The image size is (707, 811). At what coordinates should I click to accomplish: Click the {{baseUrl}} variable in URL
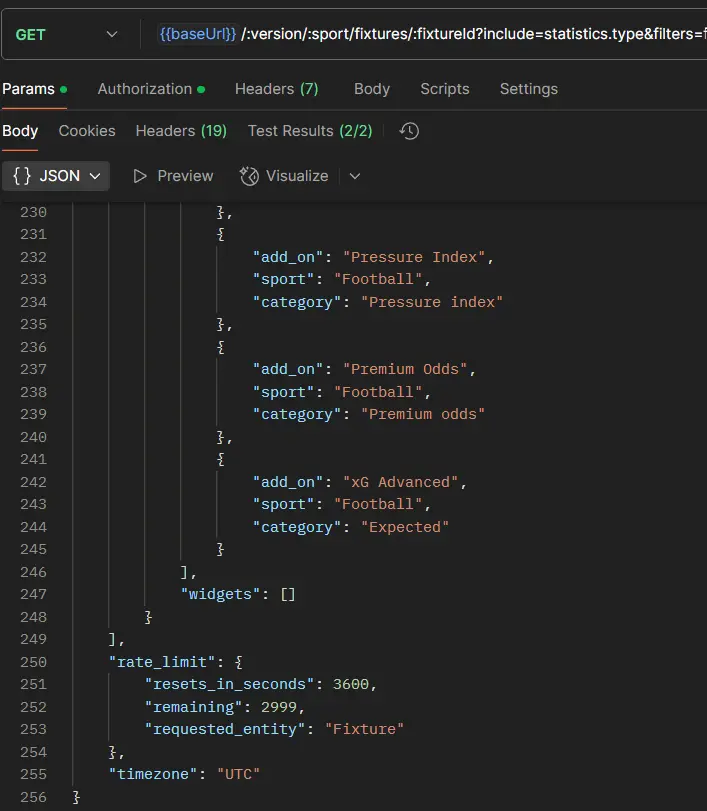pos(198,34)
